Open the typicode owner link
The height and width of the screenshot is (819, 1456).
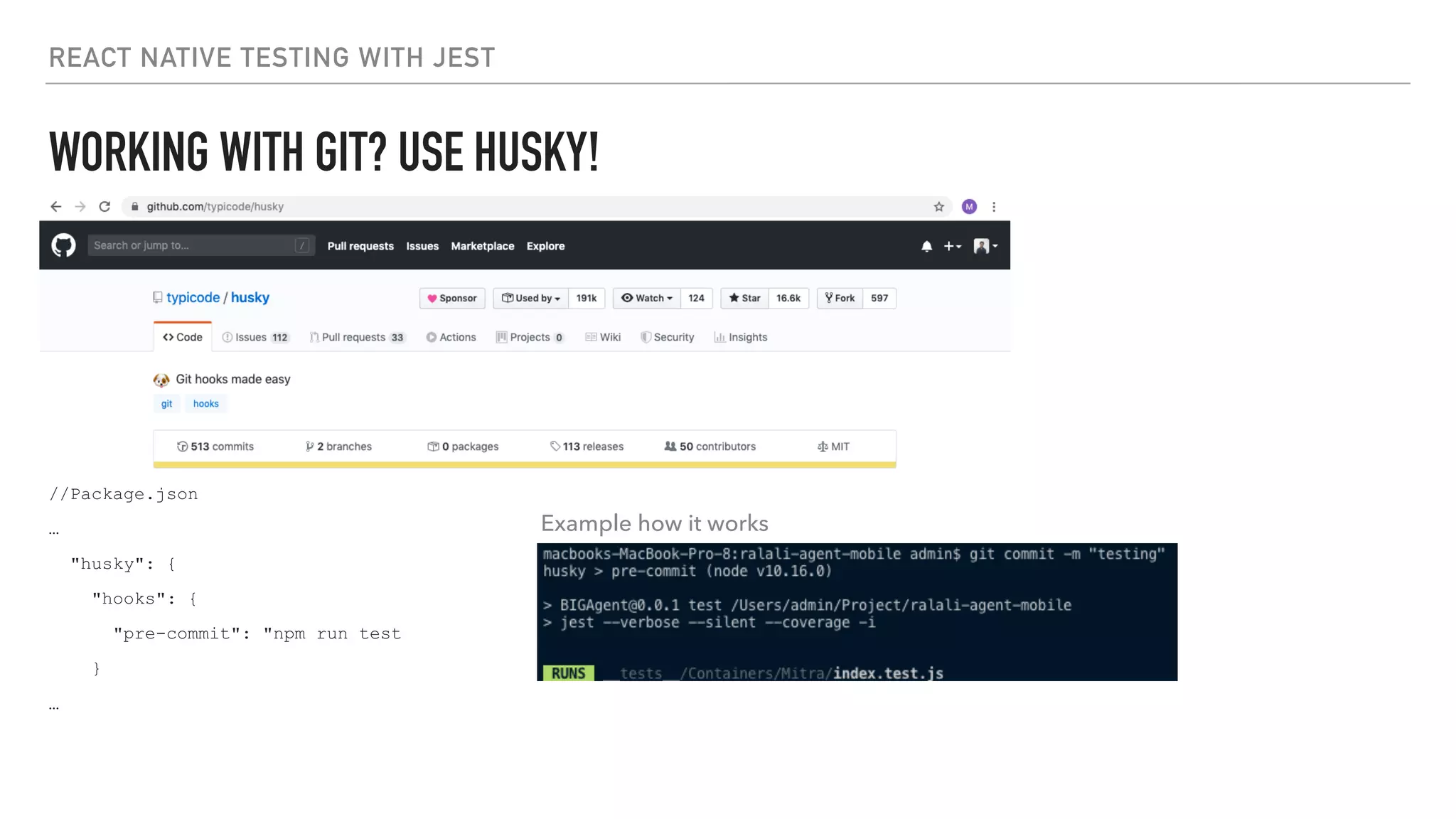193,298
